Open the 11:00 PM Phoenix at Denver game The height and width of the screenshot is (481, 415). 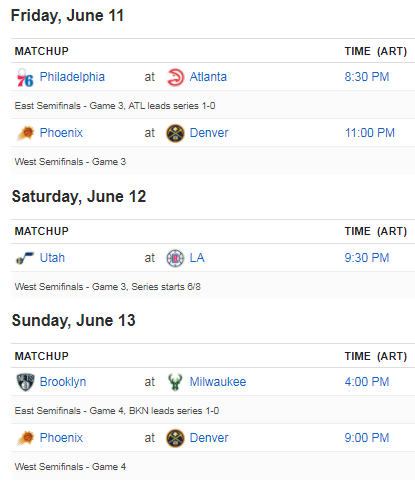tap(370, 133)
